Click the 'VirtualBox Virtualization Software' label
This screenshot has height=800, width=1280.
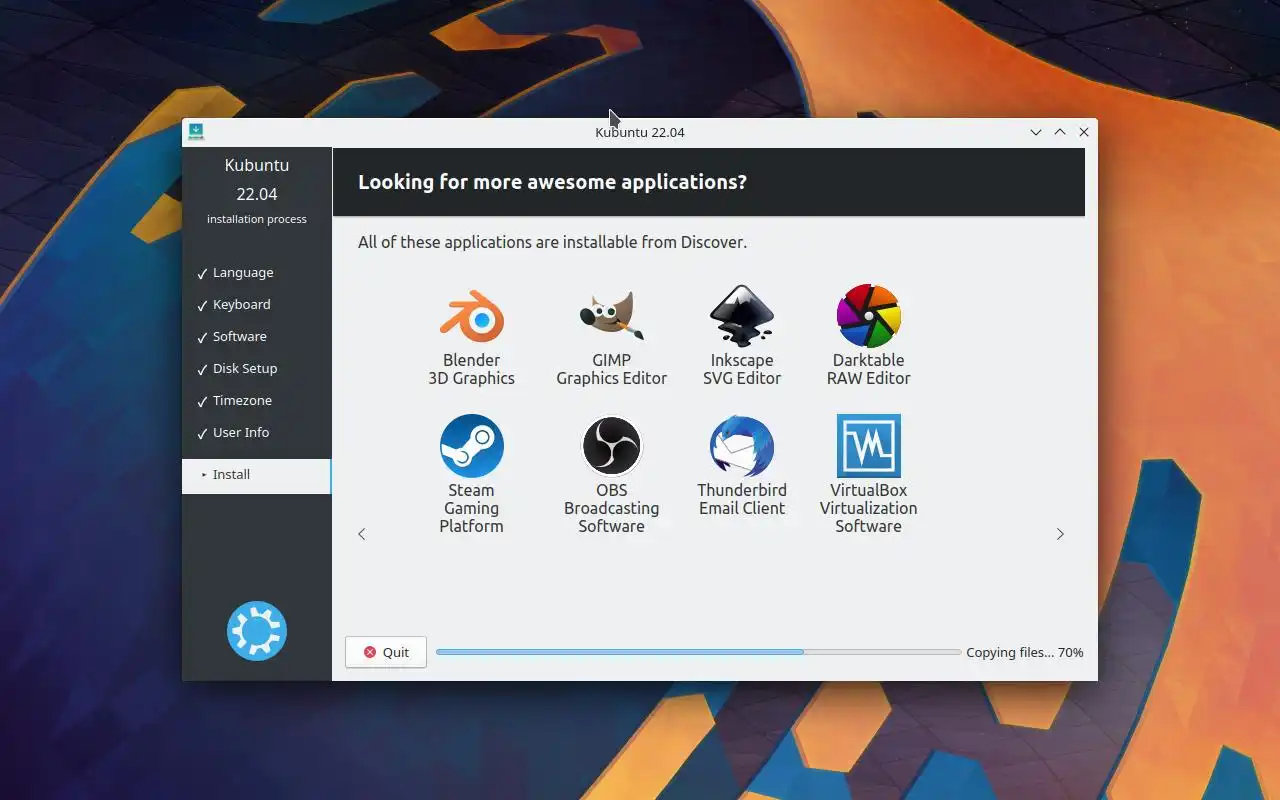tap(869, 508)
